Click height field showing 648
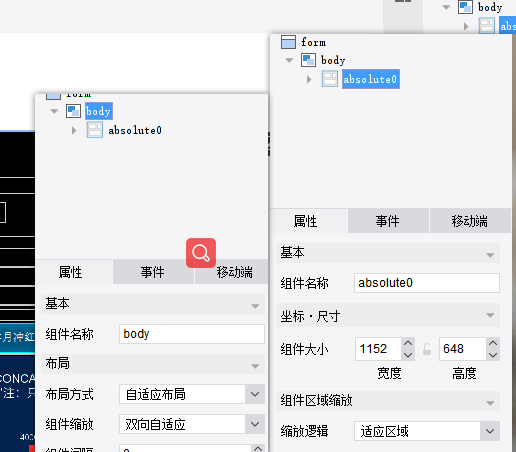The image size is (516, 452). click(x=463, y=349)
